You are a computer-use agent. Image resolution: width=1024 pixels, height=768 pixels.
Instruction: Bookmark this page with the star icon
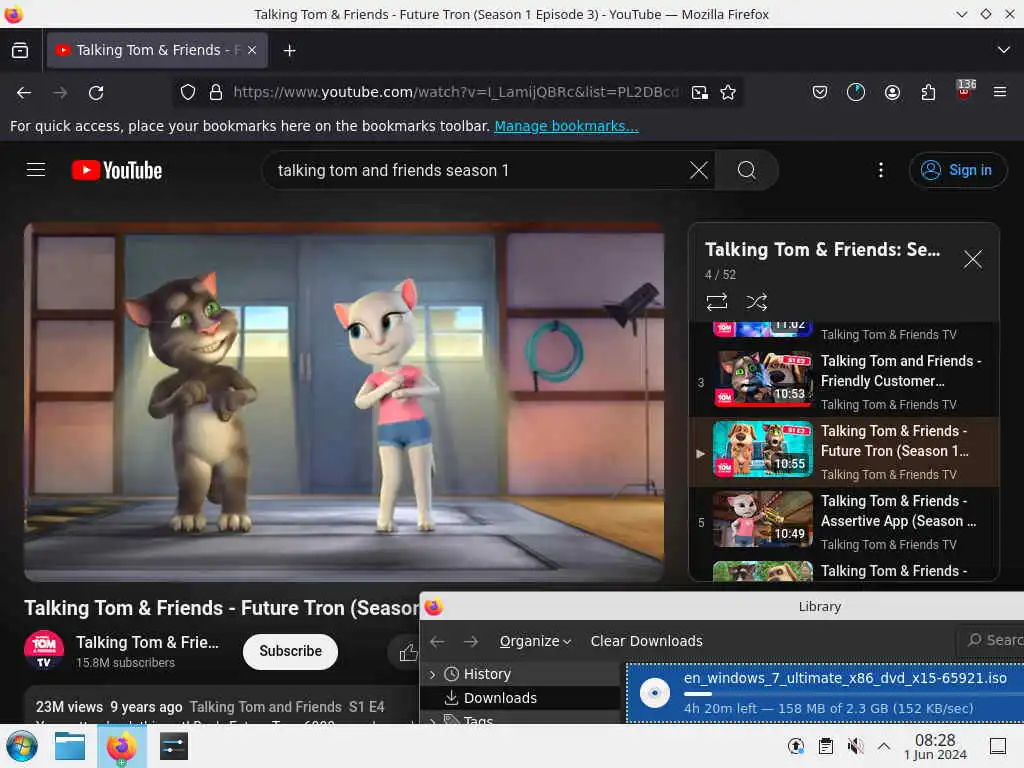tap(728, 93)
